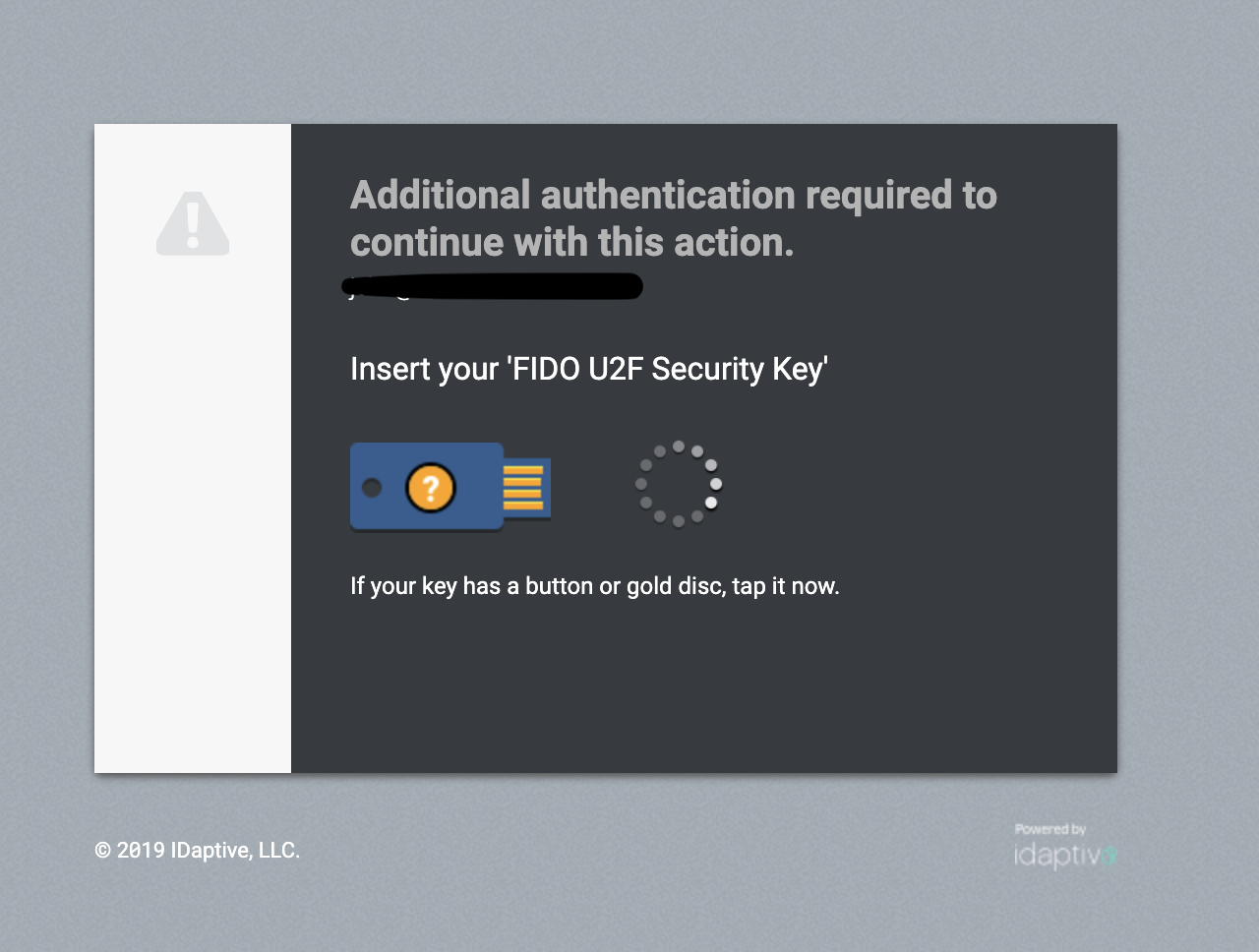Click the © 2019 IDaptive, LLC. text

click(x=197, y=850)
